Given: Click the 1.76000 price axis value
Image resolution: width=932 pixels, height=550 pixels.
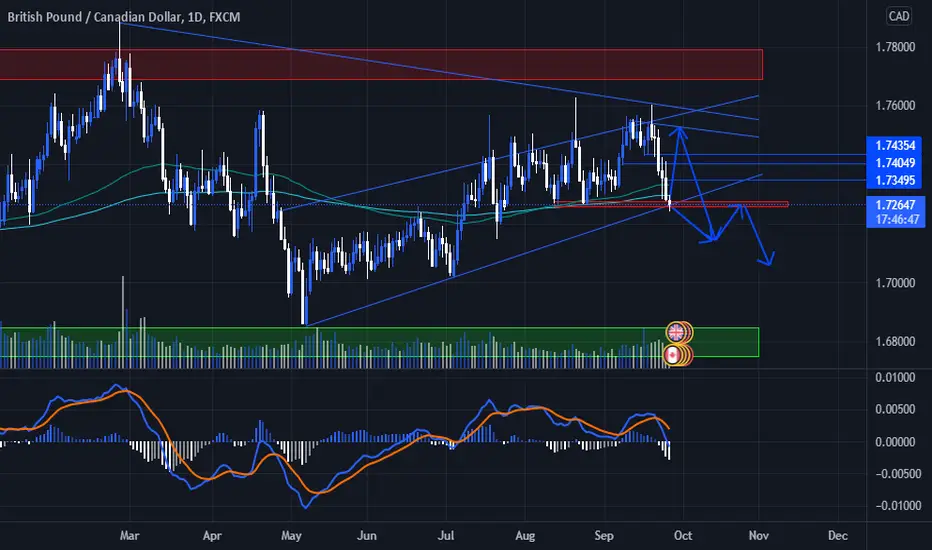Looking at the screenshot, I should [x=895, y=106].
